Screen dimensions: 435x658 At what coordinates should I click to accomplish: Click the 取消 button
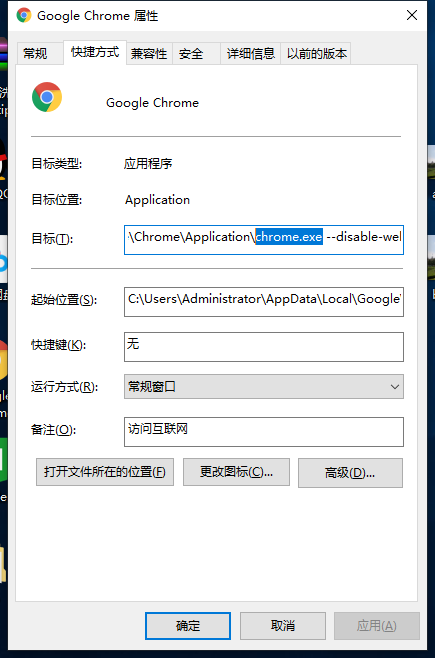point(283,626)
